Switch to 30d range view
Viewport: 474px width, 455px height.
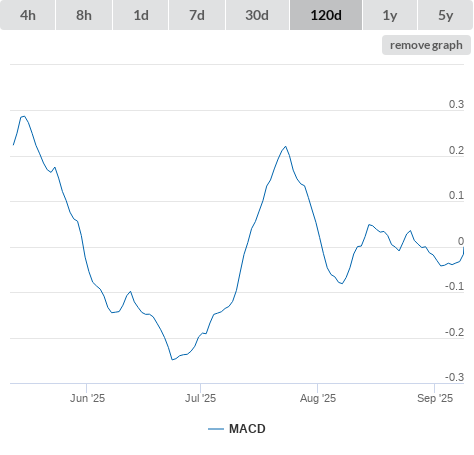[x=257, y=15]
